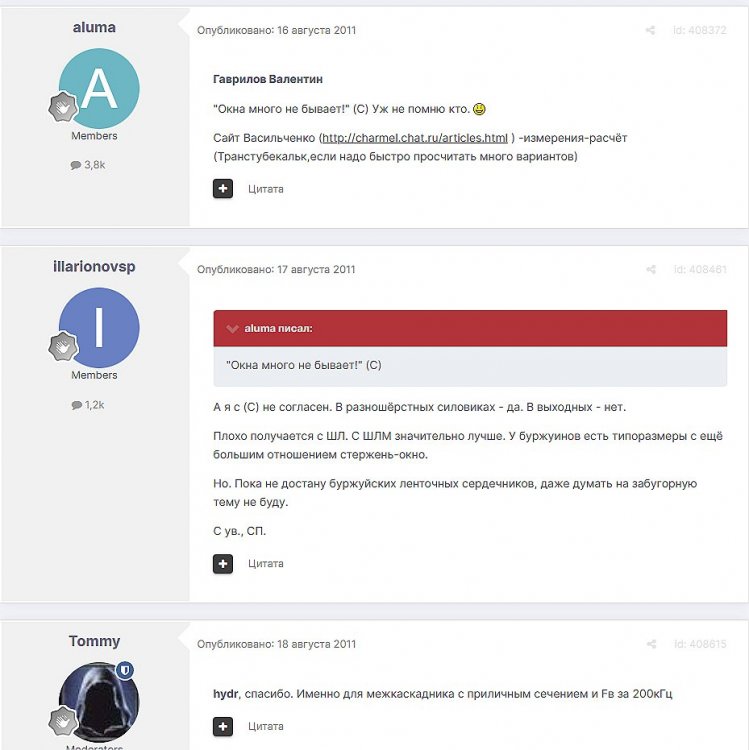Viewport: 749px width, 750px height.
Task: Toggle multiquote plus button on Tommy's post
Action: pos(223,726)
